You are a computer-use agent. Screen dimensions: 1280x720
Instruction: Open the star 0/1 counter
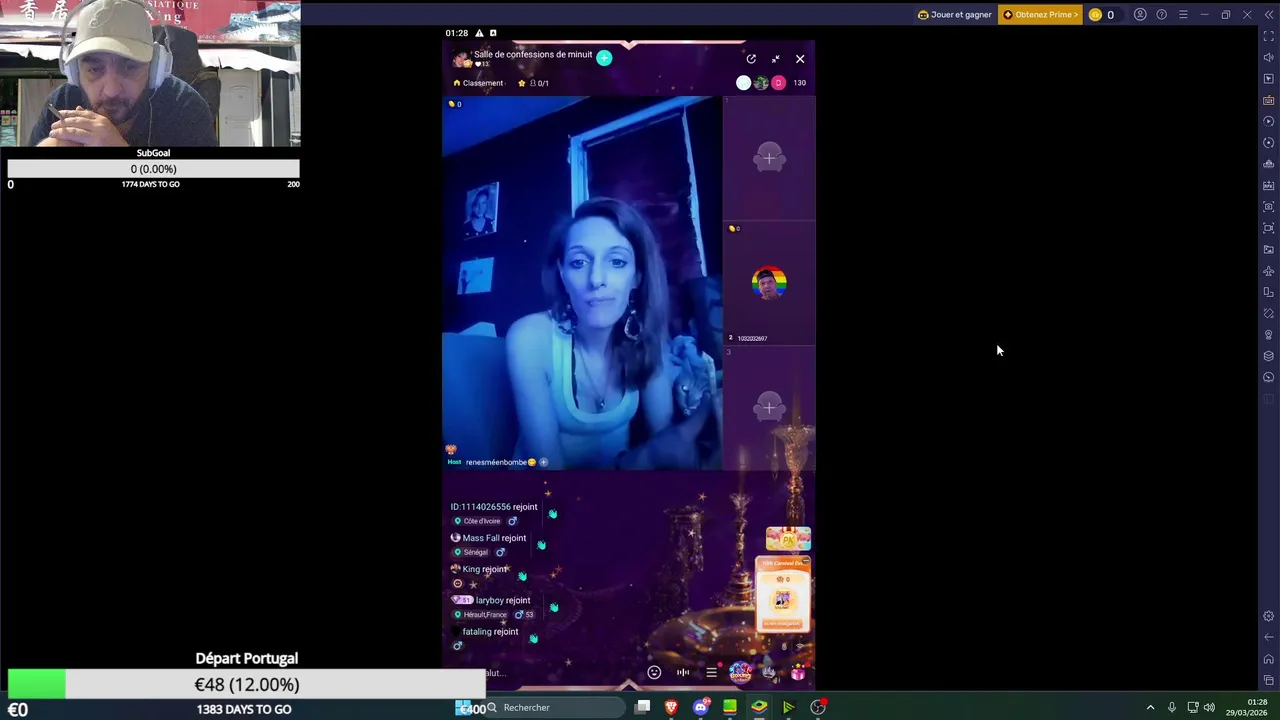point(534,83)
